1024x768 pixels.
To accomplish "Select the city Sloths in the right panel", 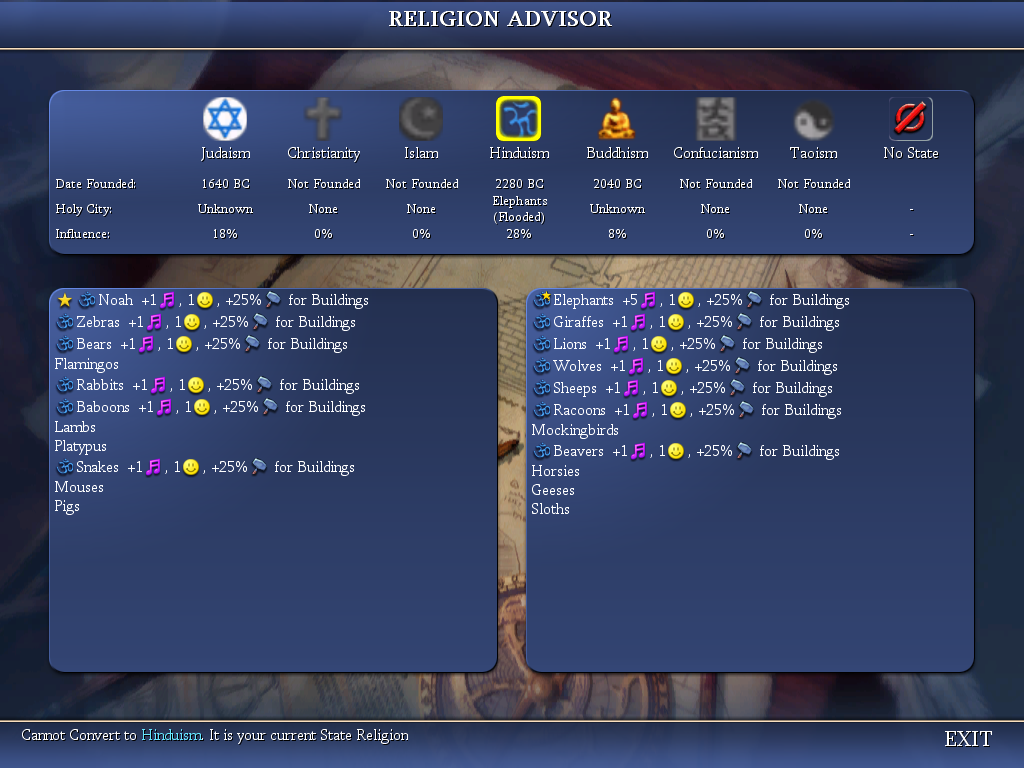I will tap(551, 509).
